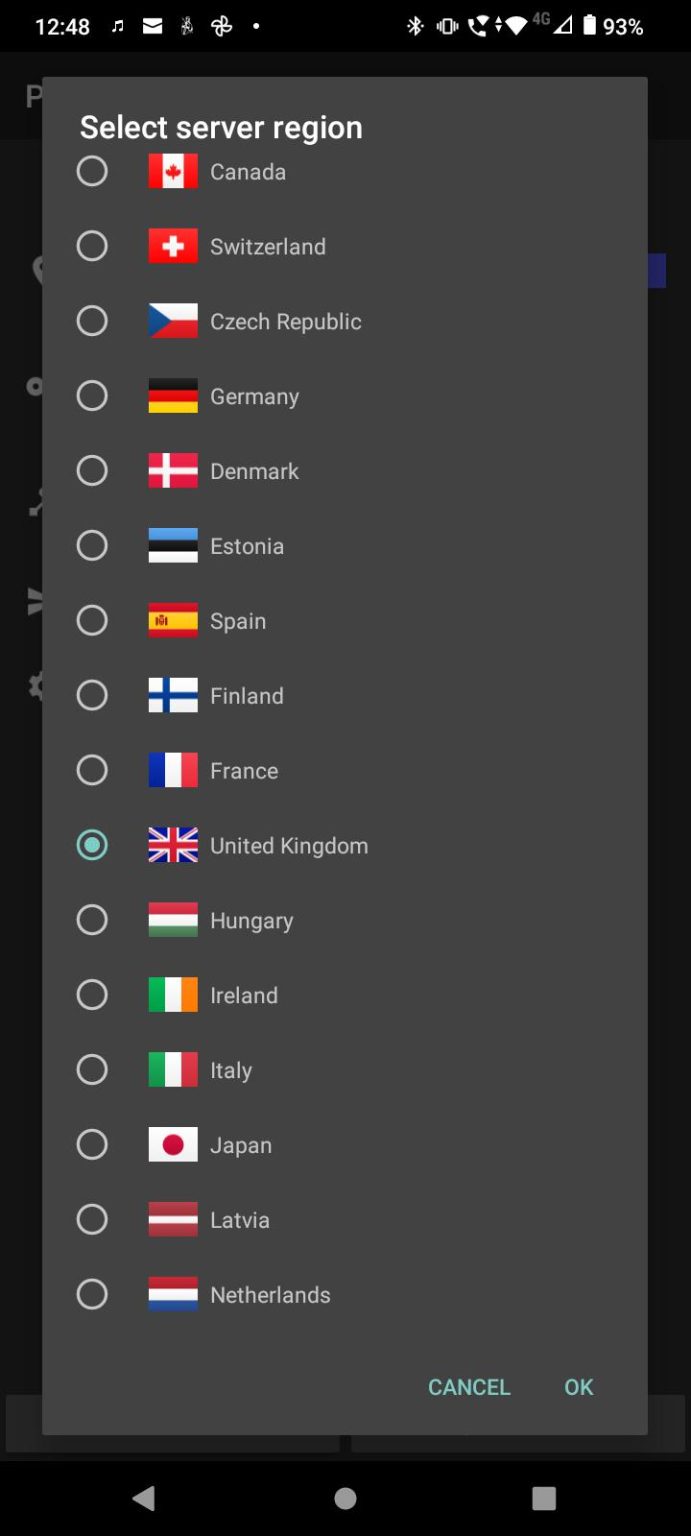The image size is (691, 1536).
Task: Click the Italy flag icon
Action: click(x=172, y=1070)
